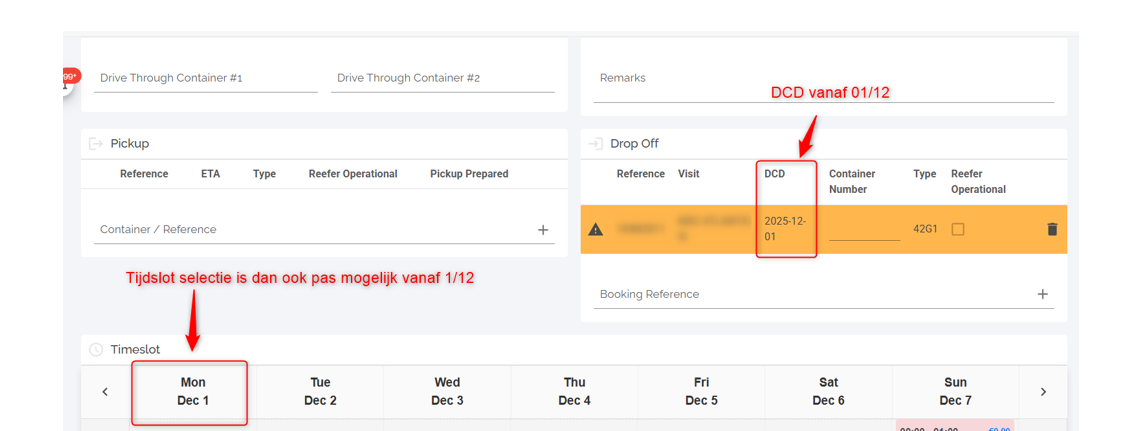1145x431 pixels.
Task: Click the Pickup section icon
Action: [x=96, y=144]
